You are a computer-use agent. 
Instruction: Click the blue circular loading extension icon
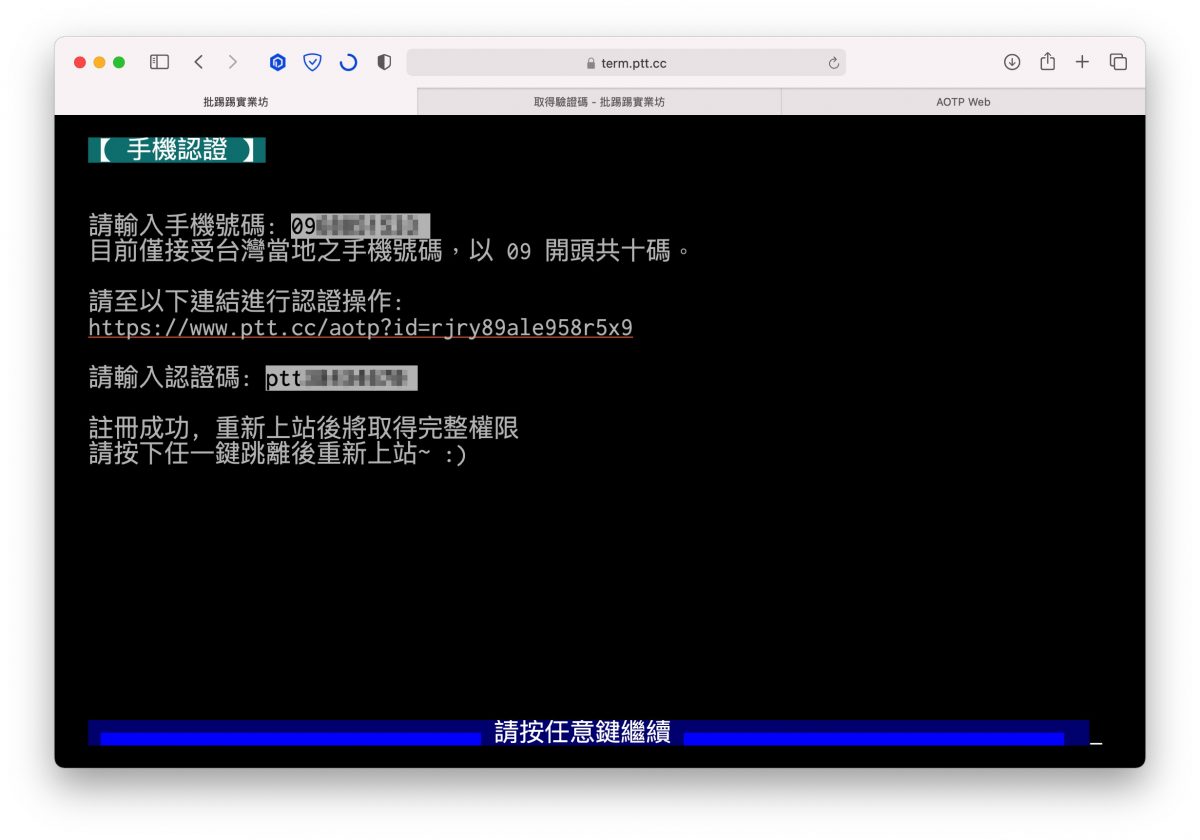pyautogui.click(x=348, y=62)
